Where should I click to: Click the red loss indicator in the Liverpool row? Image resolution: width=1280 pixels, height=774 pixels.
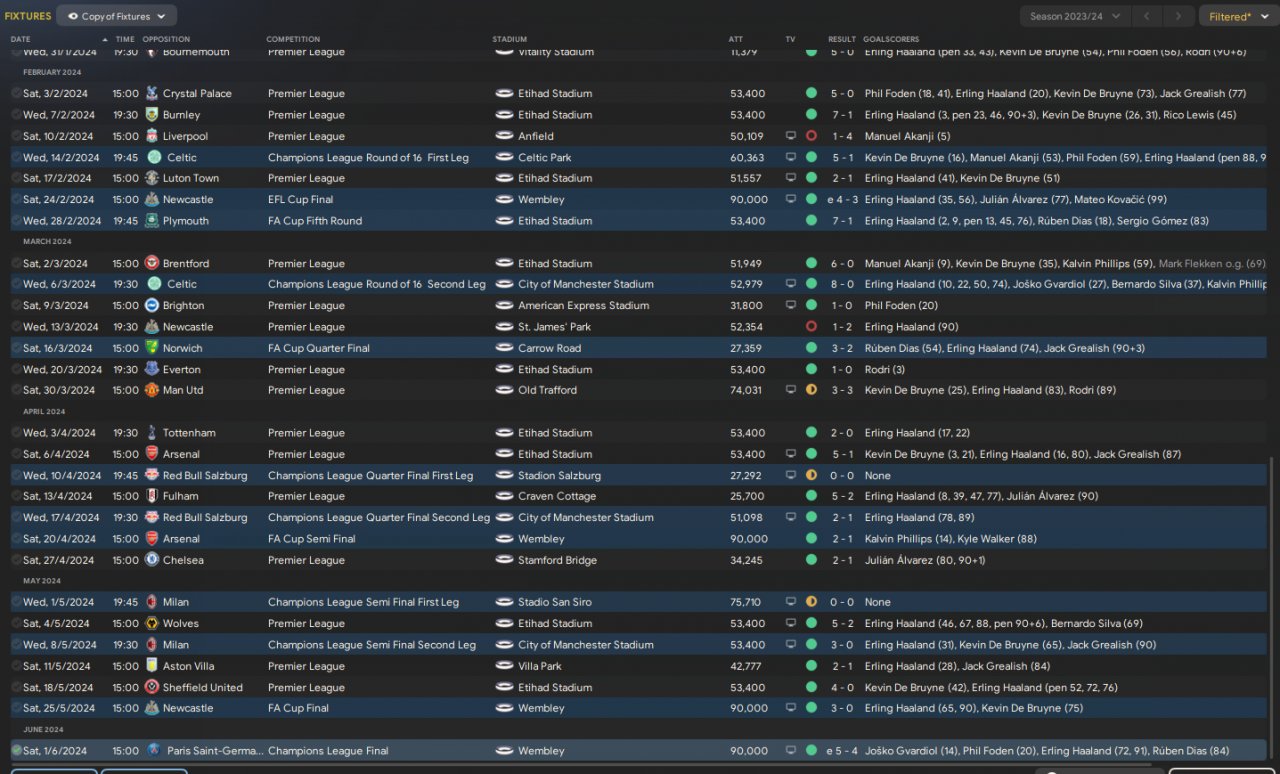point(811,136)
